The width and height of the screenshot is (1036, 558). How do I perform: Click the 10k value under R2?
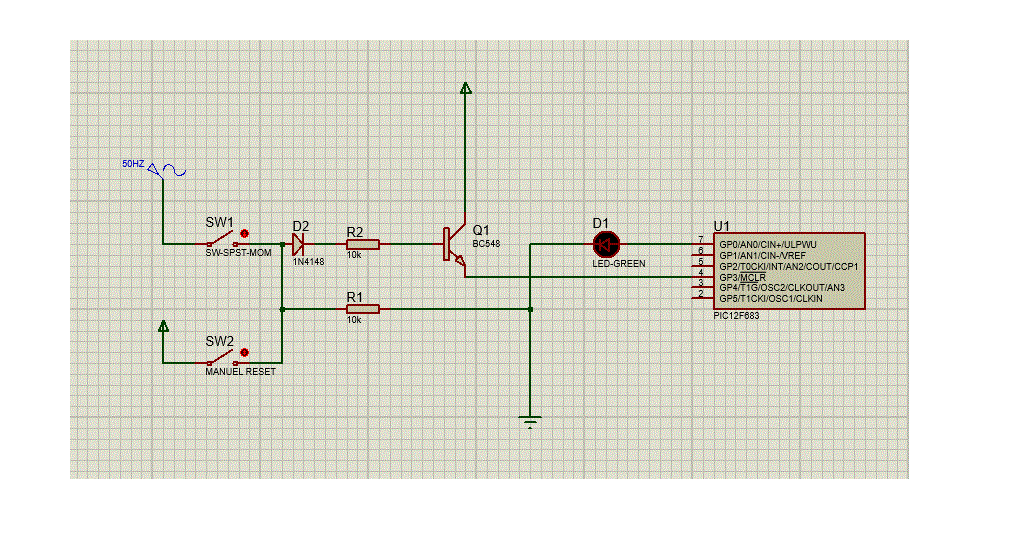point(354,255)
